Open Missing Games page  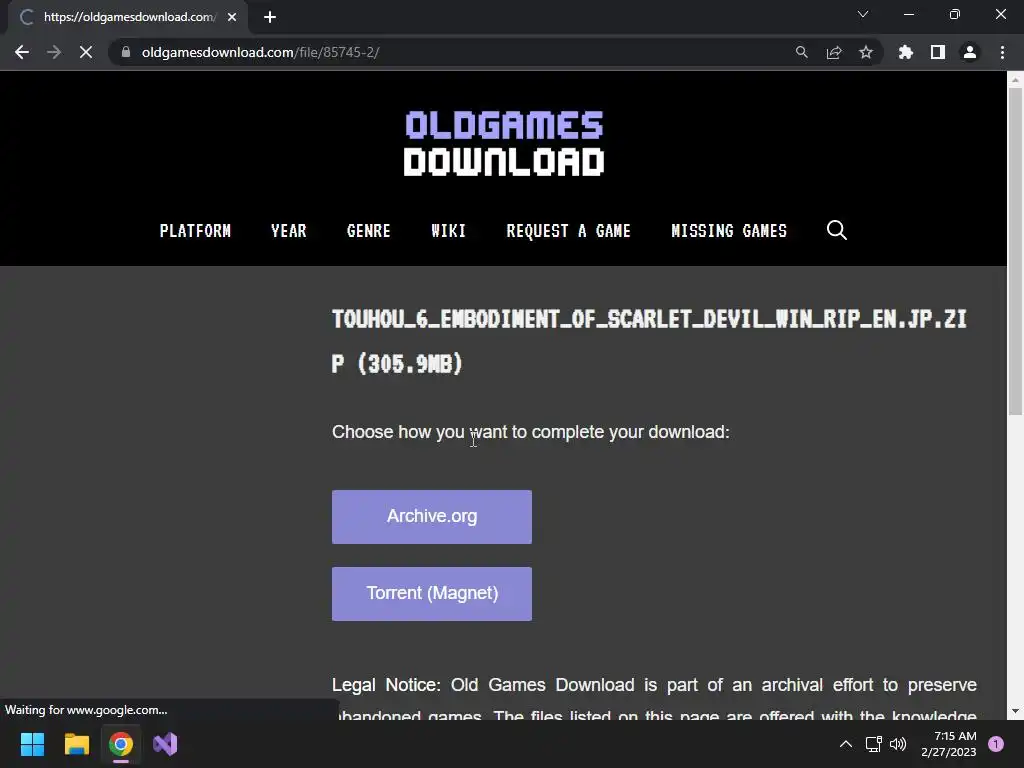point(729,231)
